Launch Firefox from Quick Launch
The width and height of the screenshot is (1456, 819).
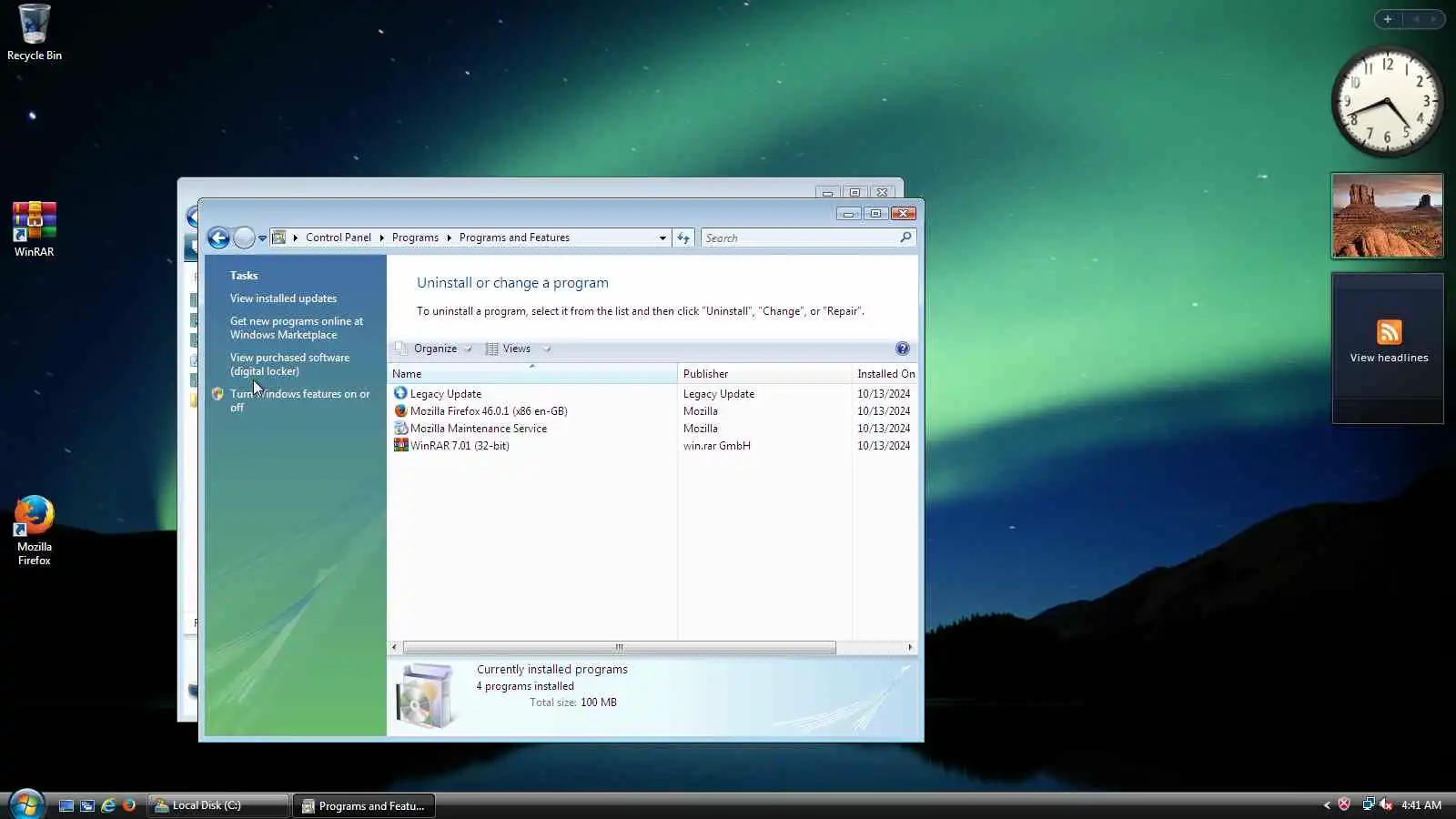click(x=129, y=805)
